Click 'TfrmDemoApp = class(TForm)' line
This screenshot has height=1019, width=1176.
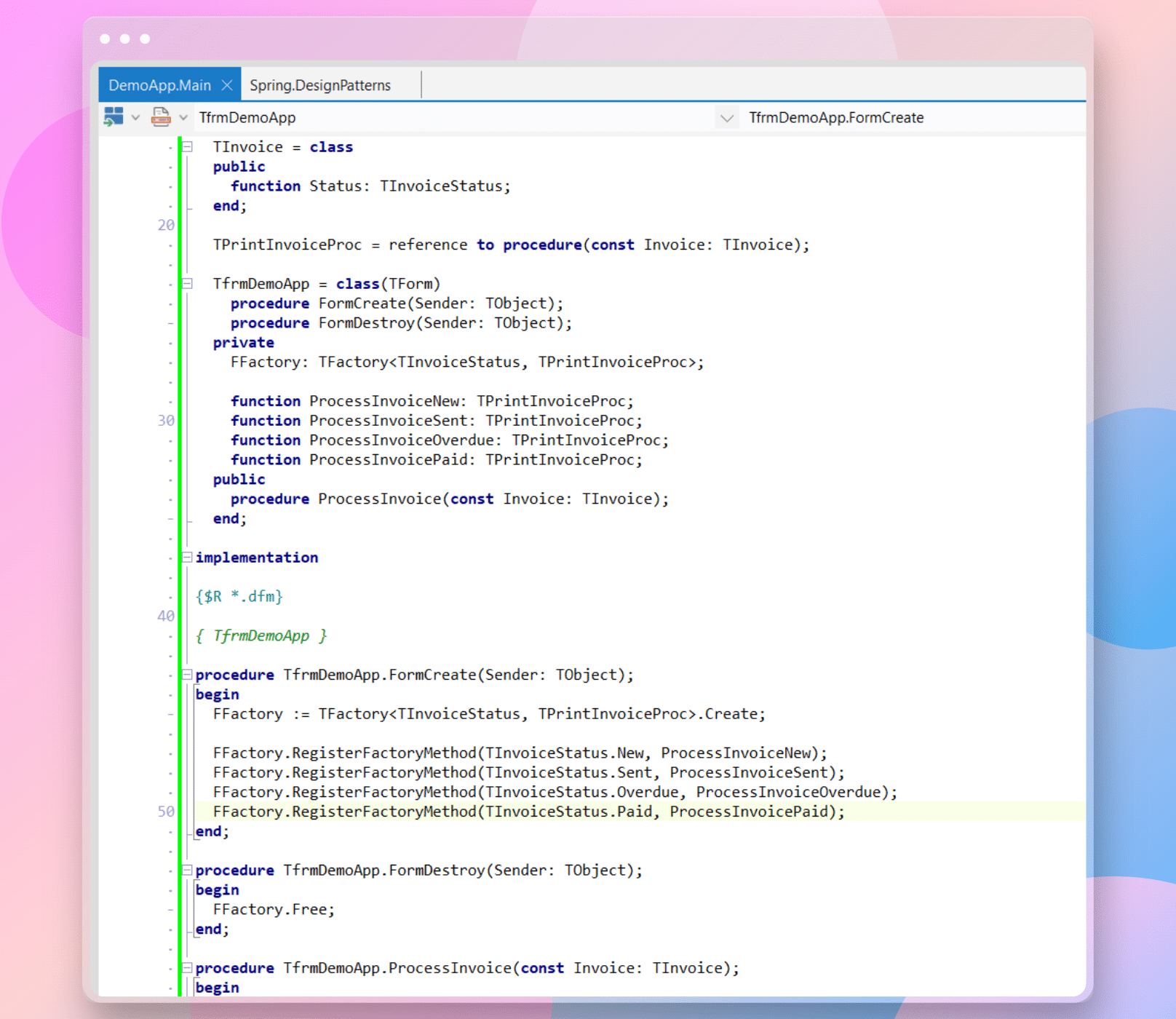[x=327, y=284]
